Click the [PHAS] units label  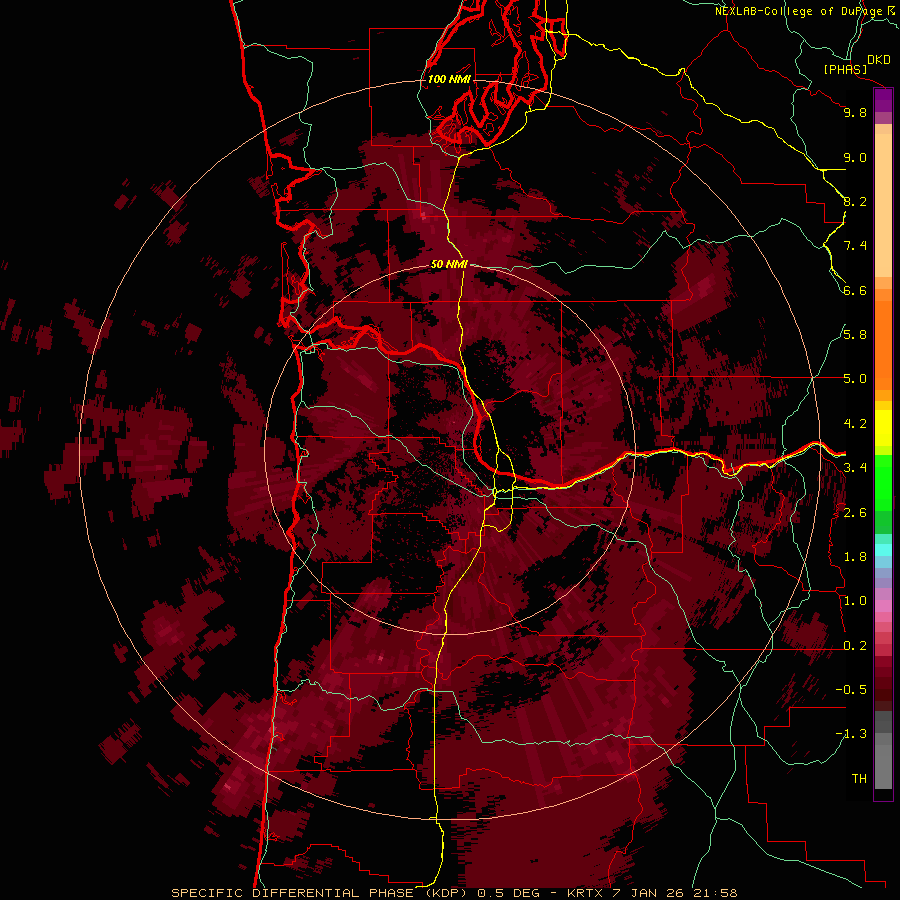coord(845,69)
